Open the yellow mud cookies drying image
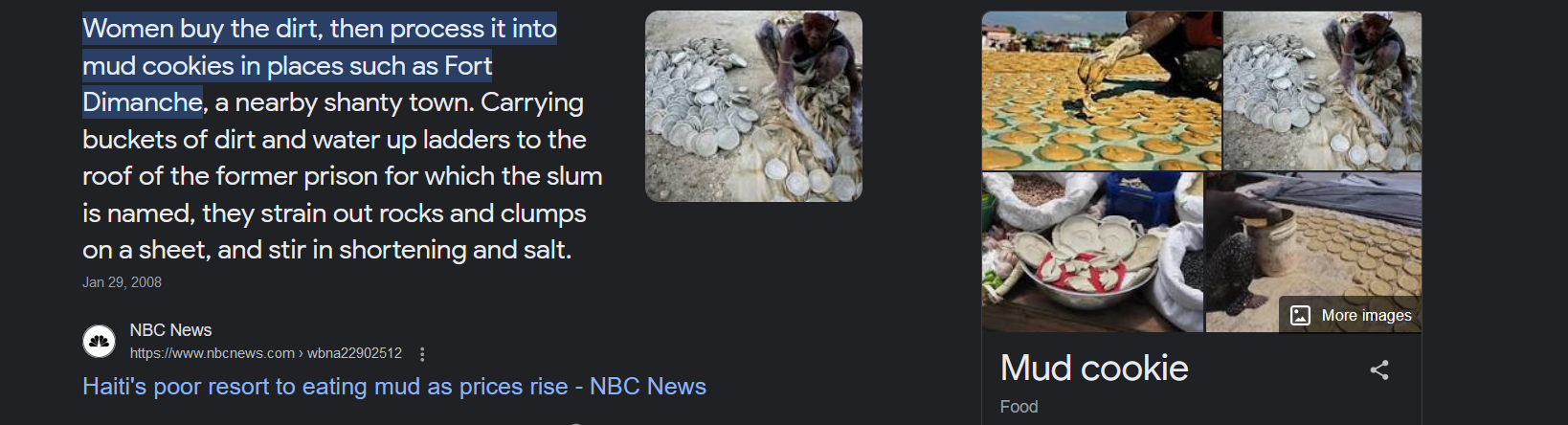Image resolution: width=1568 pixels, height=425 pixels. 1102,91
